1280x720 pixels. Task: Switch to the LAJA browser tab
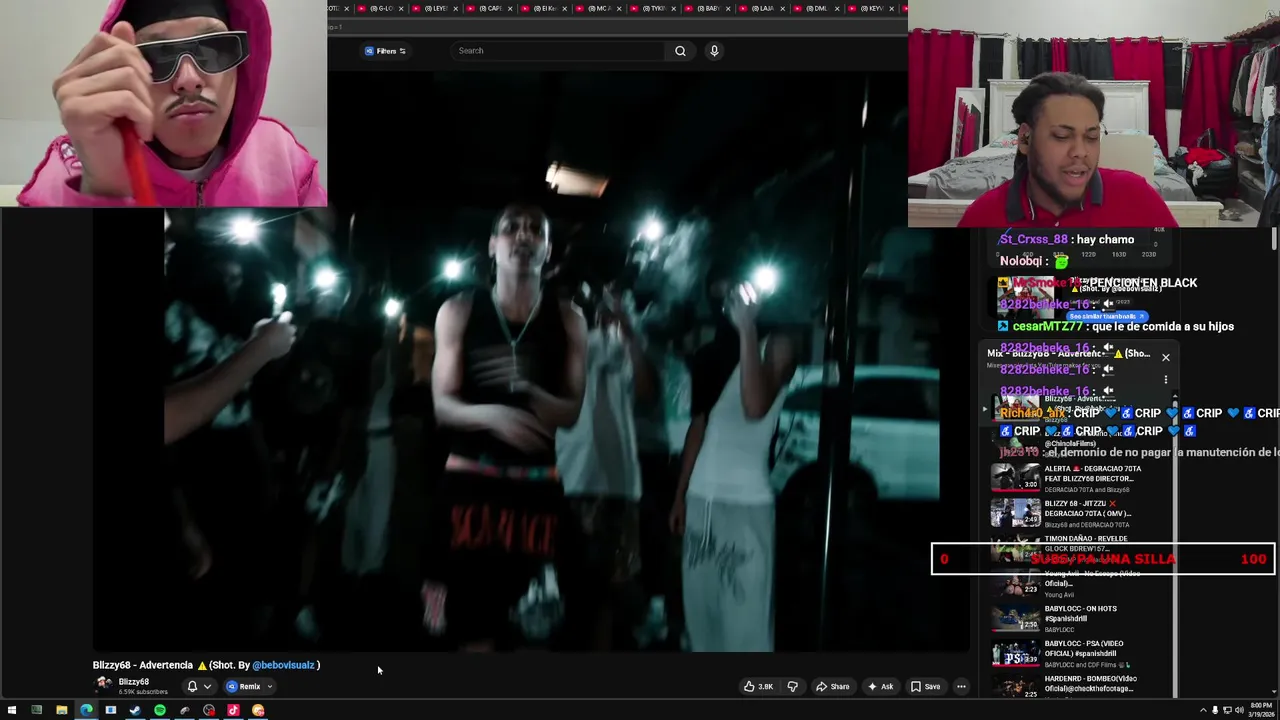762,9
